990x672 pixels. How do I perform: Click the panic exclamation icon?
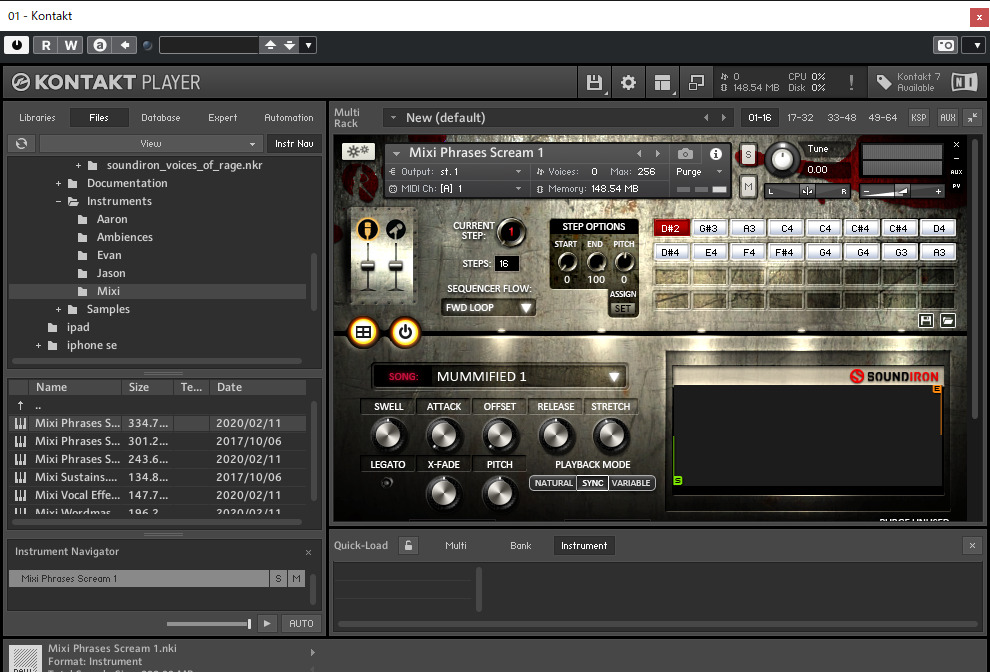[851, 82]
